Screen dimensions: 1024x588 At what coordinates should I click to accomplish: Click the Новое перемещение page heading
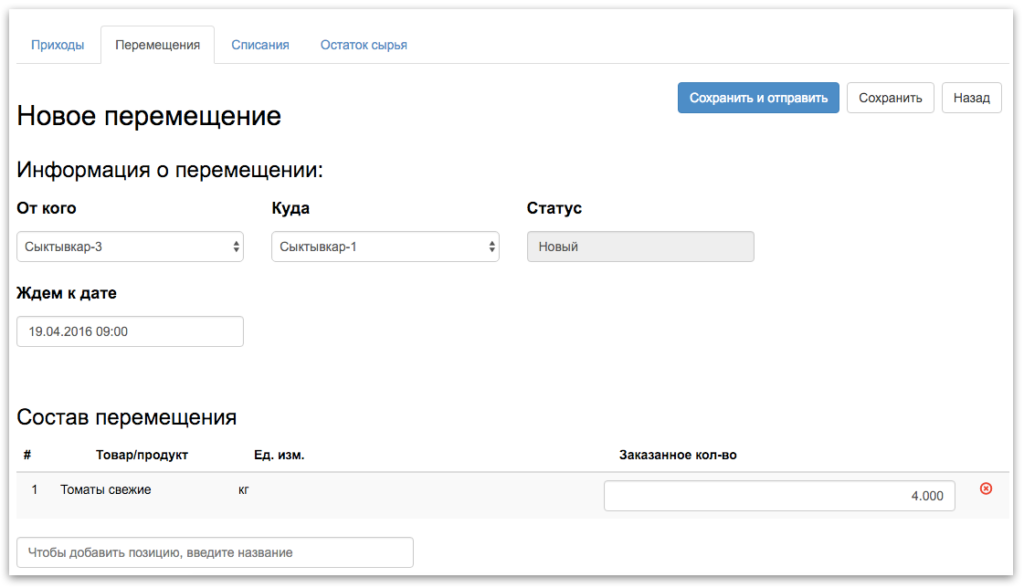pos(149,116)
